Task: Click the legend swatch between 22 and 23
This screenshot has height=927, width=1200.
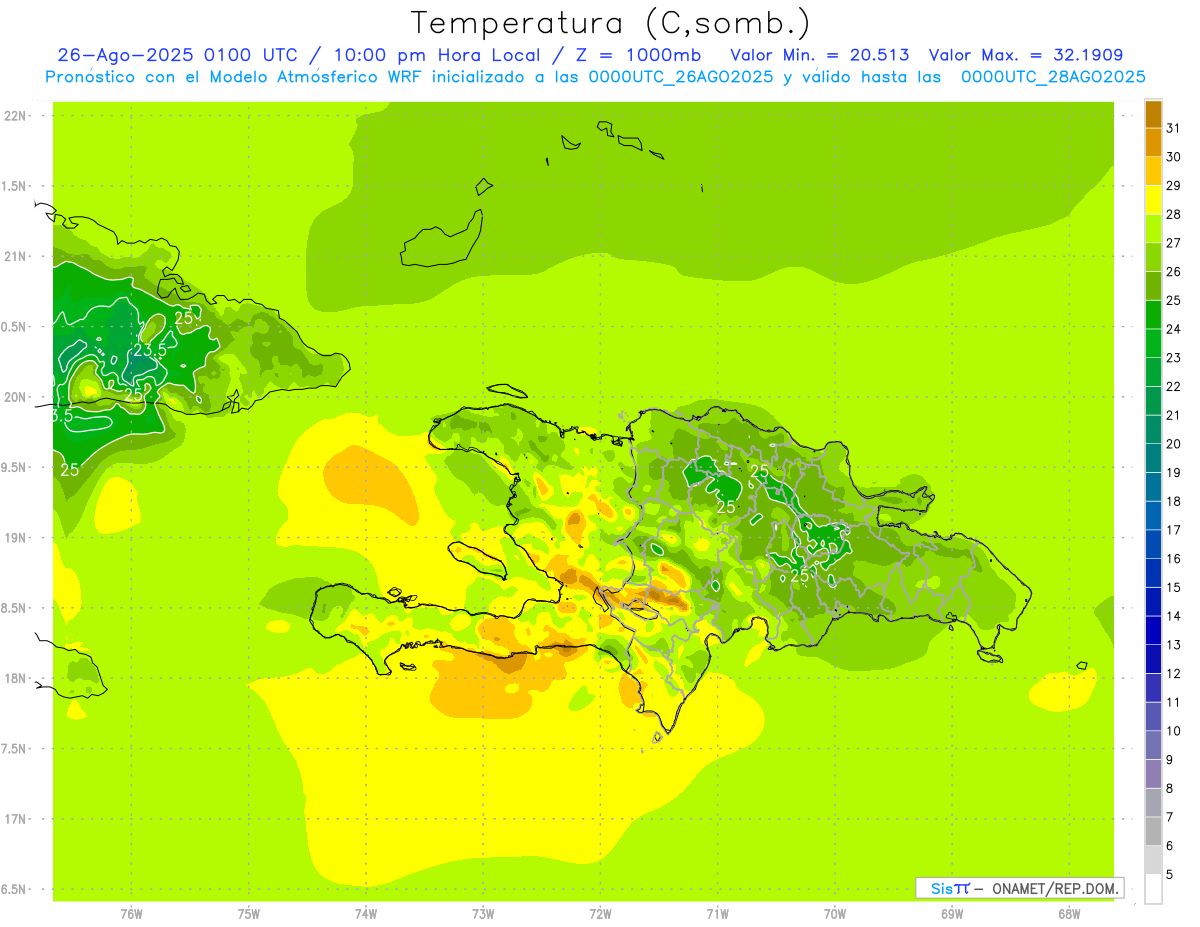Action: (1153, 372)
